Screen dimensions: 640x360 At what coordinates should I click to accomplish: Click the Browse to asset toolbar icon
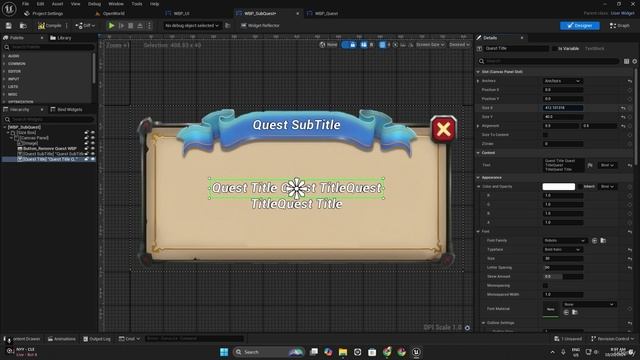[23, 26]
